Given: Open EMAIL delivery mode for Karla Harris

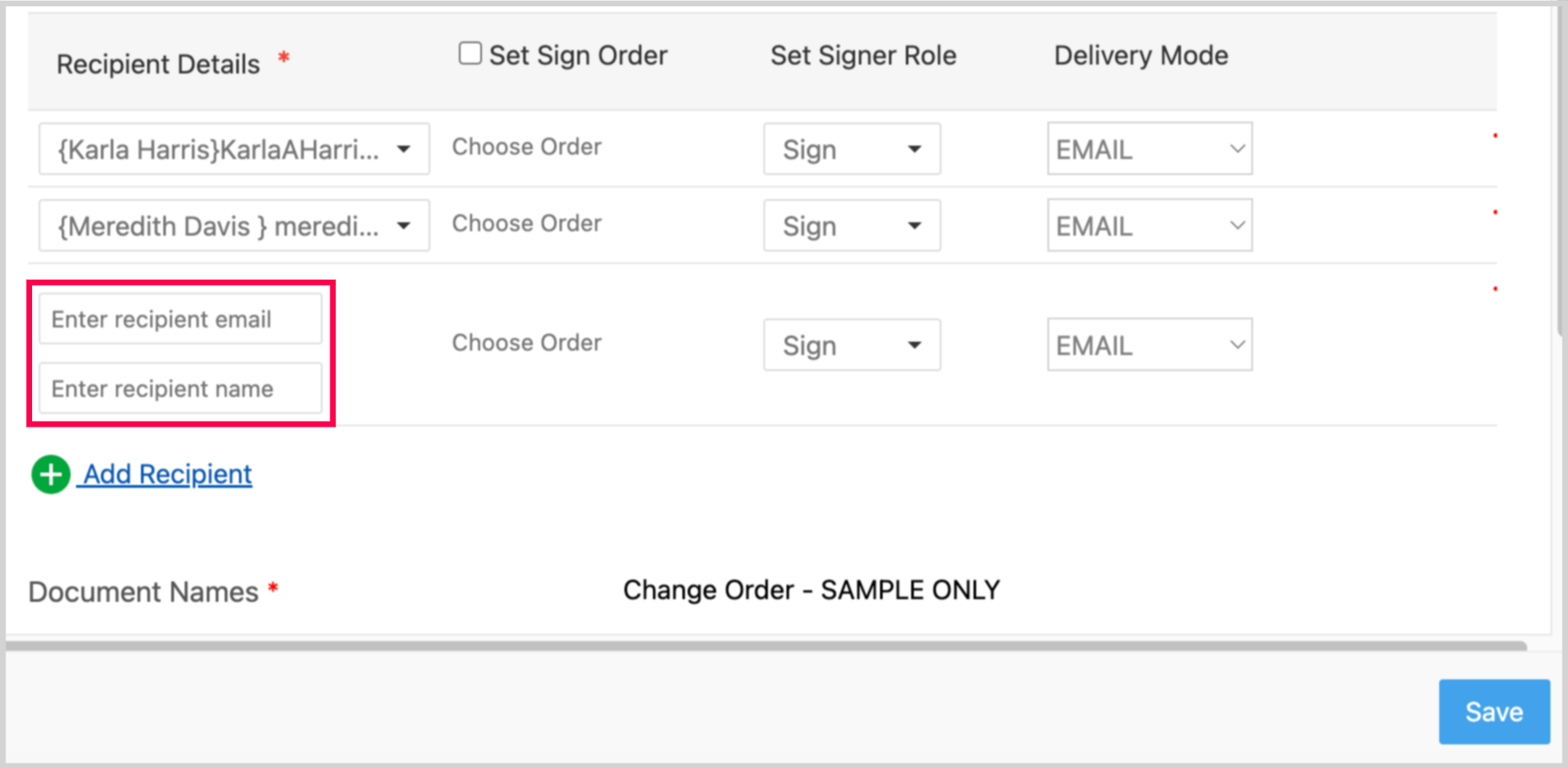Looking at the screenshot, I should pos(1149,149).
